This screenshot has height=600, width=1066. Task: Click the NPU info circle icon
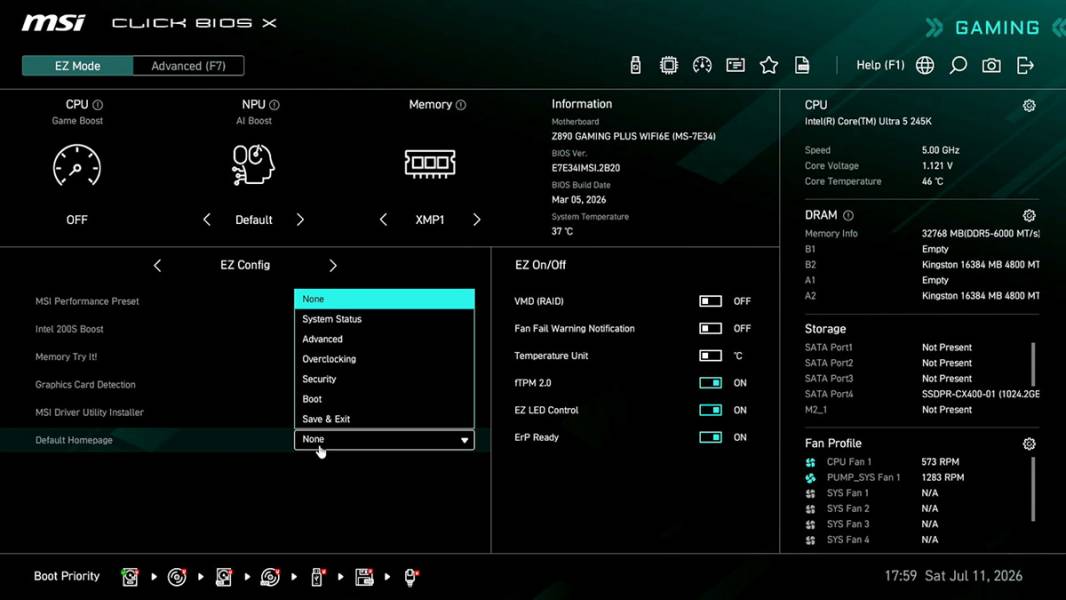(x=274, y=105)
